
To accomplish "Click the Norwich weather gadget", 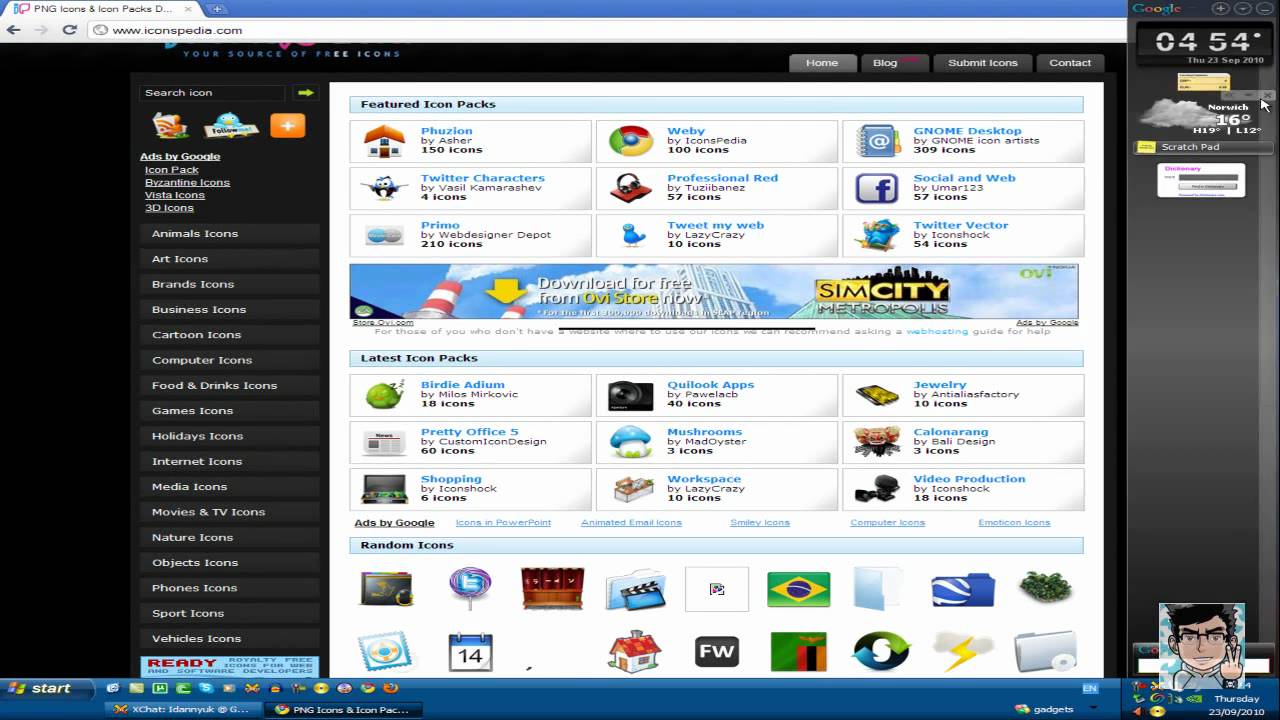I will (x=1204, y=117).
